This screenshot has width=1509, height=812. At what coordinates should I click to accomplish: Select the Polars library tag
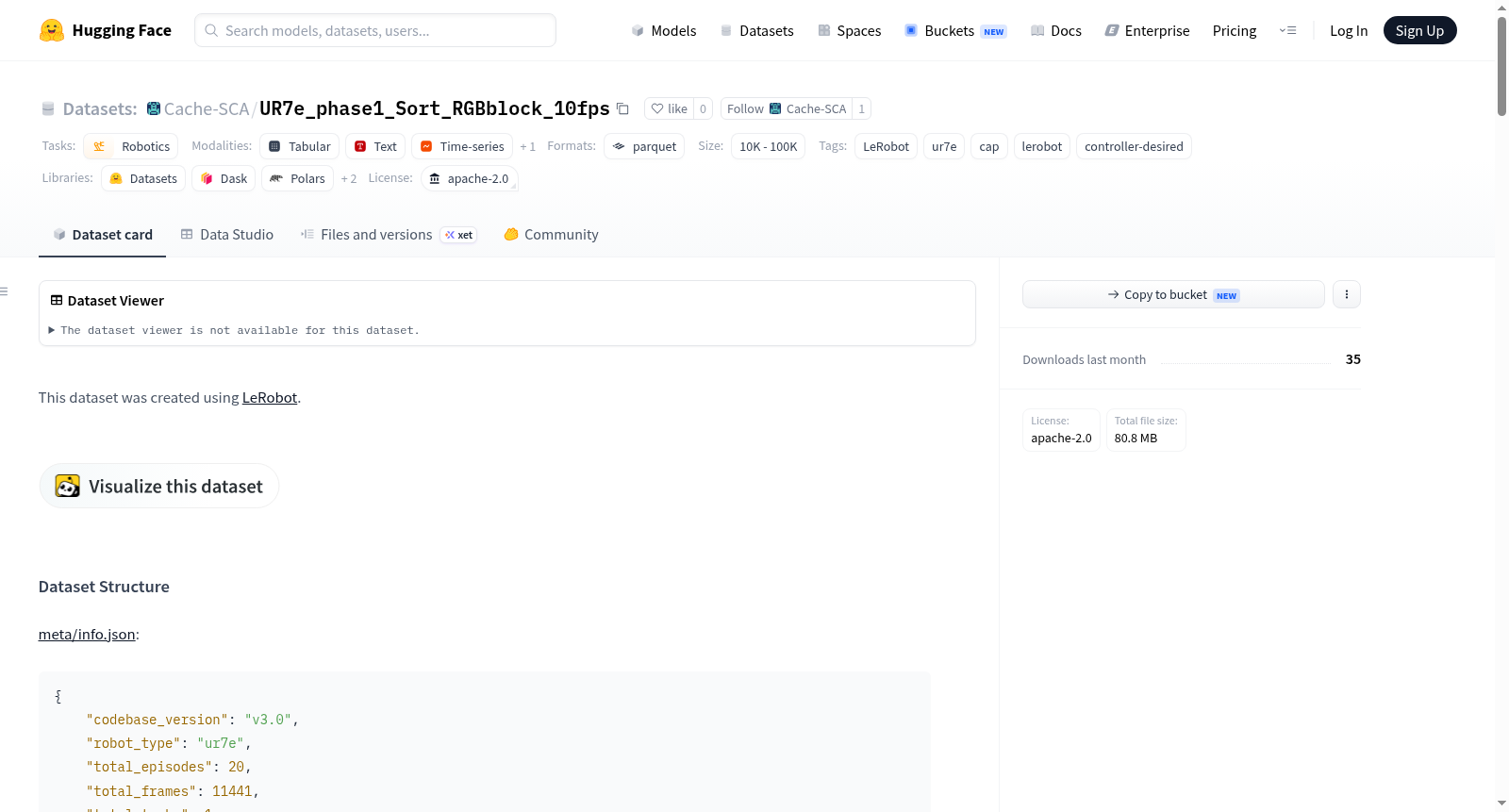click(x=297, y=178)
